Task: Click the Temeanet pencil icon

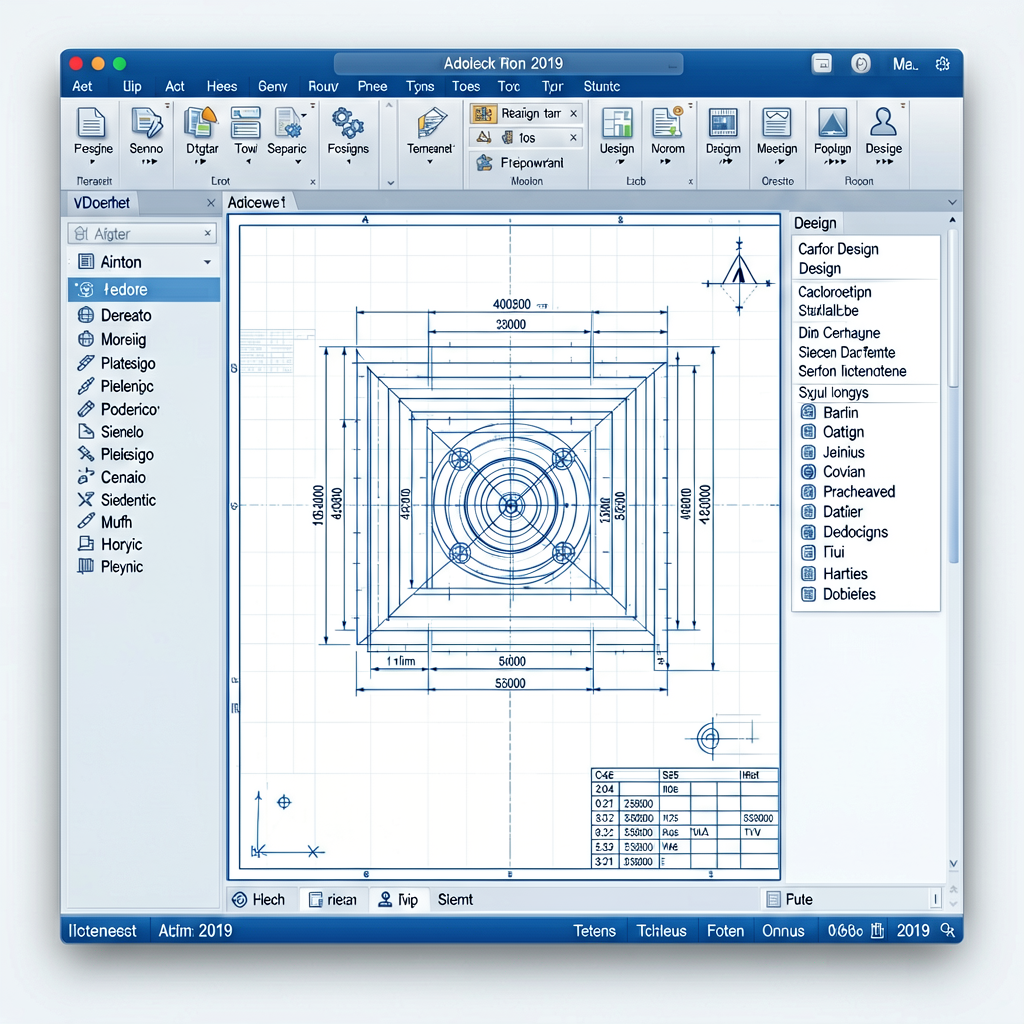Action: [431, 123]
